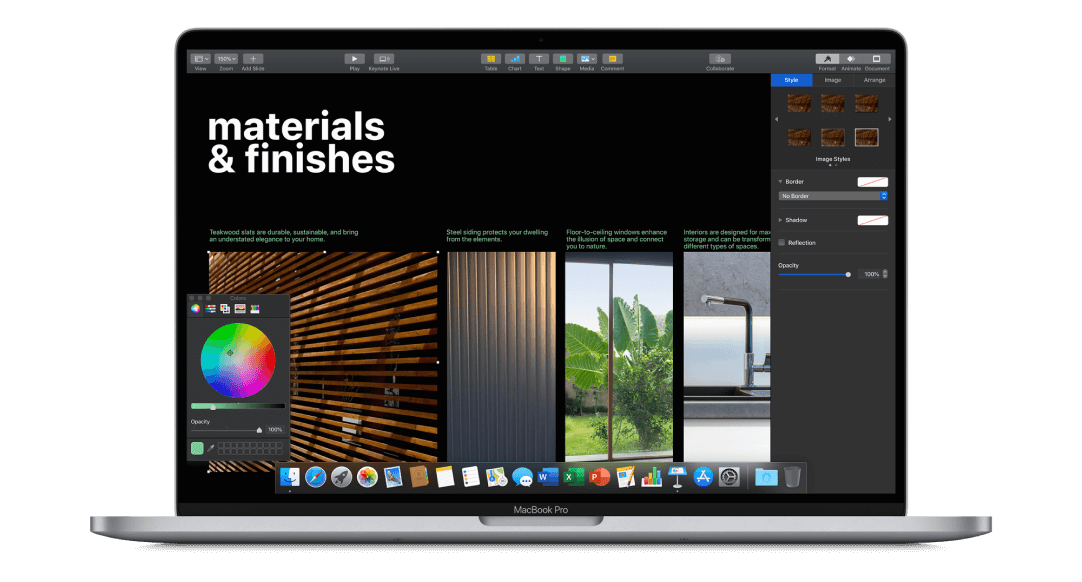1082x582 pixels.
Task: Open the No Border dropdown
Action: pyautogui.click(x=833, y=196)
